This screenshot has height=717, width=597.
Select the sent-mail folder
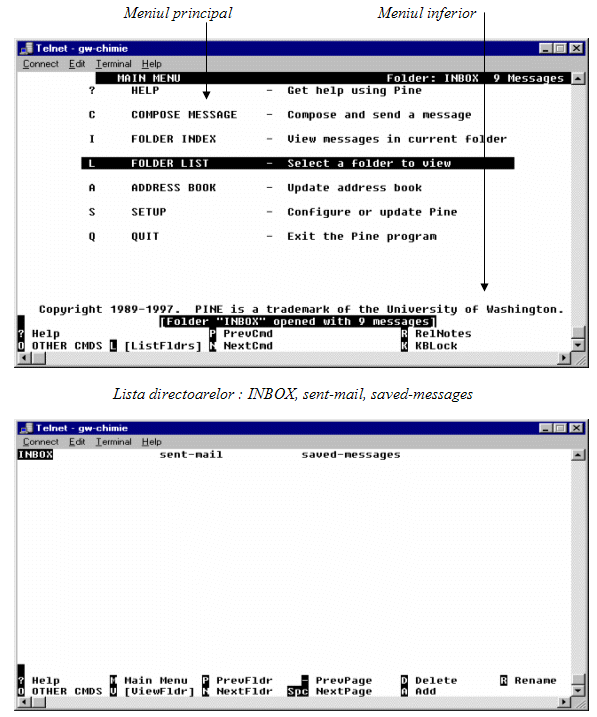pyautogui.click(x=191, y=455)
